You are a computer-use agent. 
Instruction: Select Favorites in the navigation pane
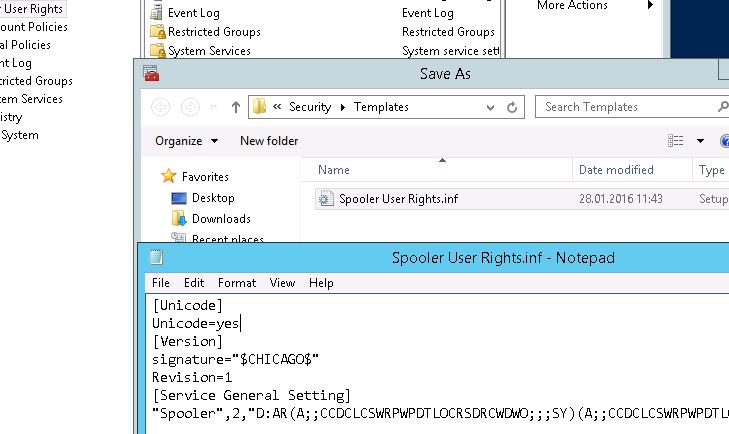205,177
